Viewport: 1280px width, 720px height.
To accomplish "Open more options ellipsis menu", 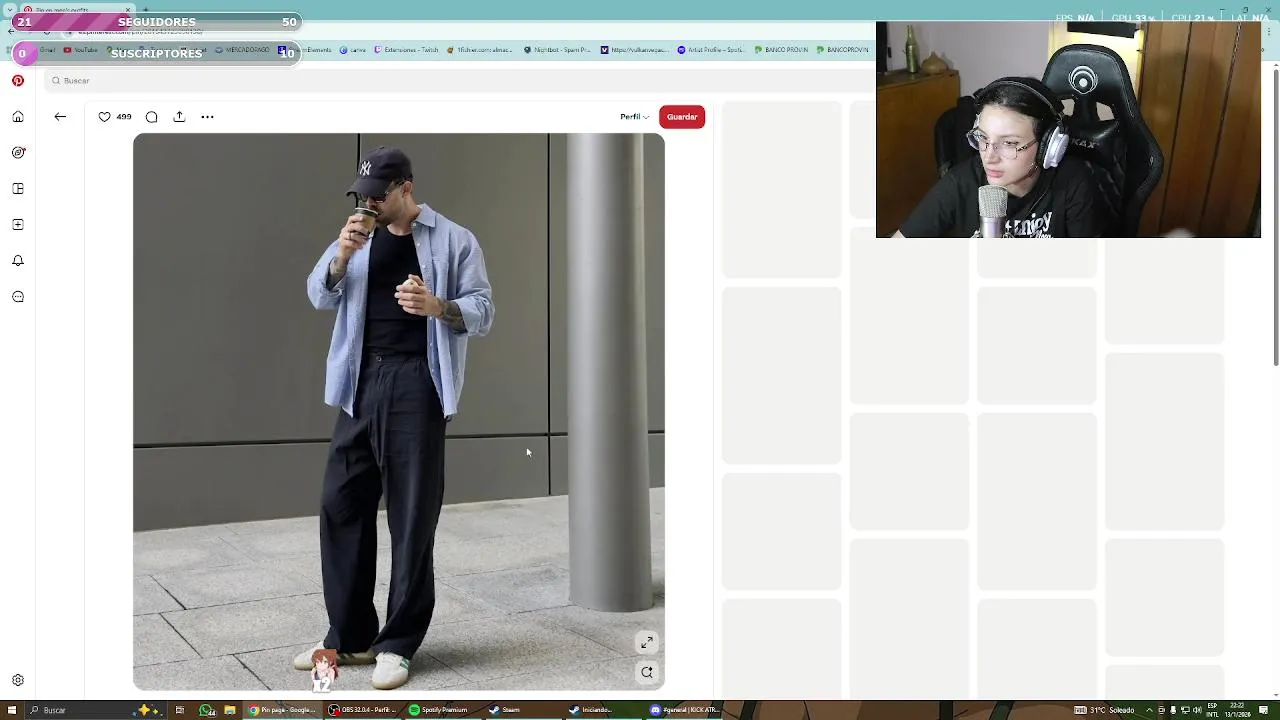I will (207, 117).
